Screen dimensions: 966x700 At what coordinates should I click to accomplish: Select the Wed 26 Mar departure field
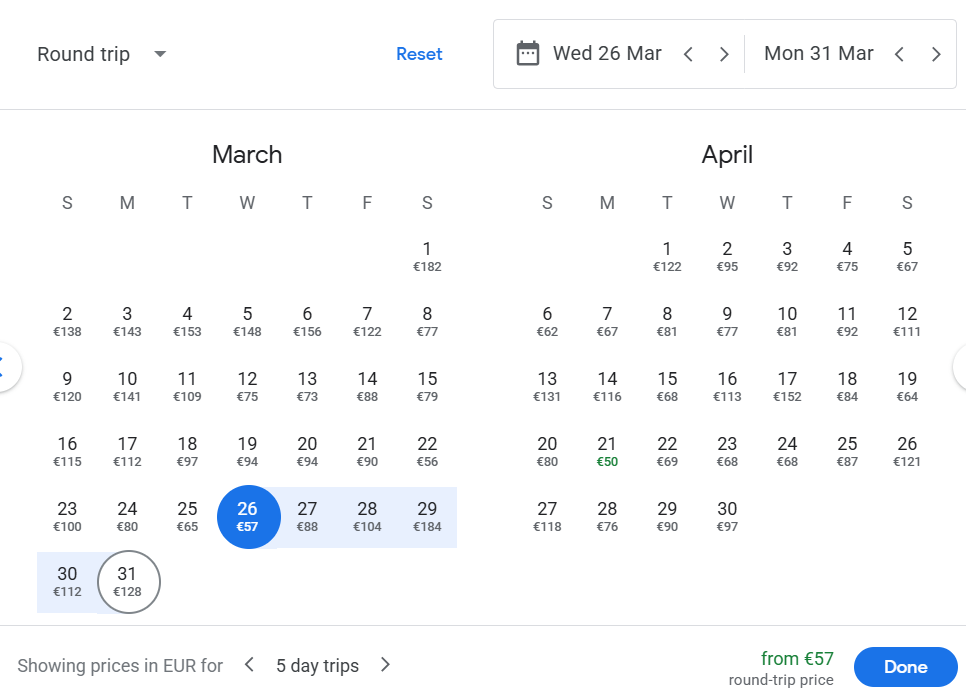(x=606, y=54)
